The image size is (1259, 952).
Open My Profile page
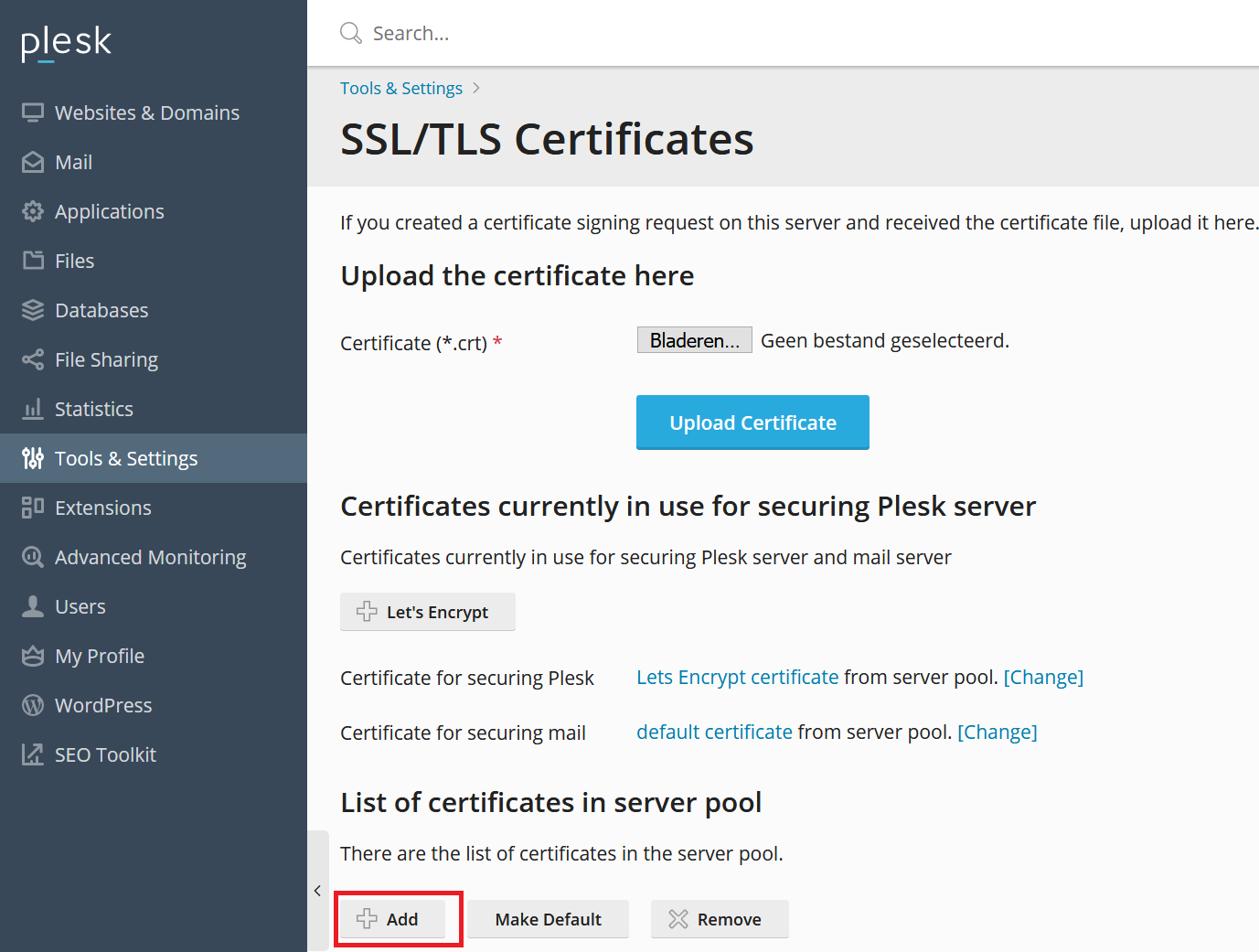pyautogui.click(x=154, y=656)
